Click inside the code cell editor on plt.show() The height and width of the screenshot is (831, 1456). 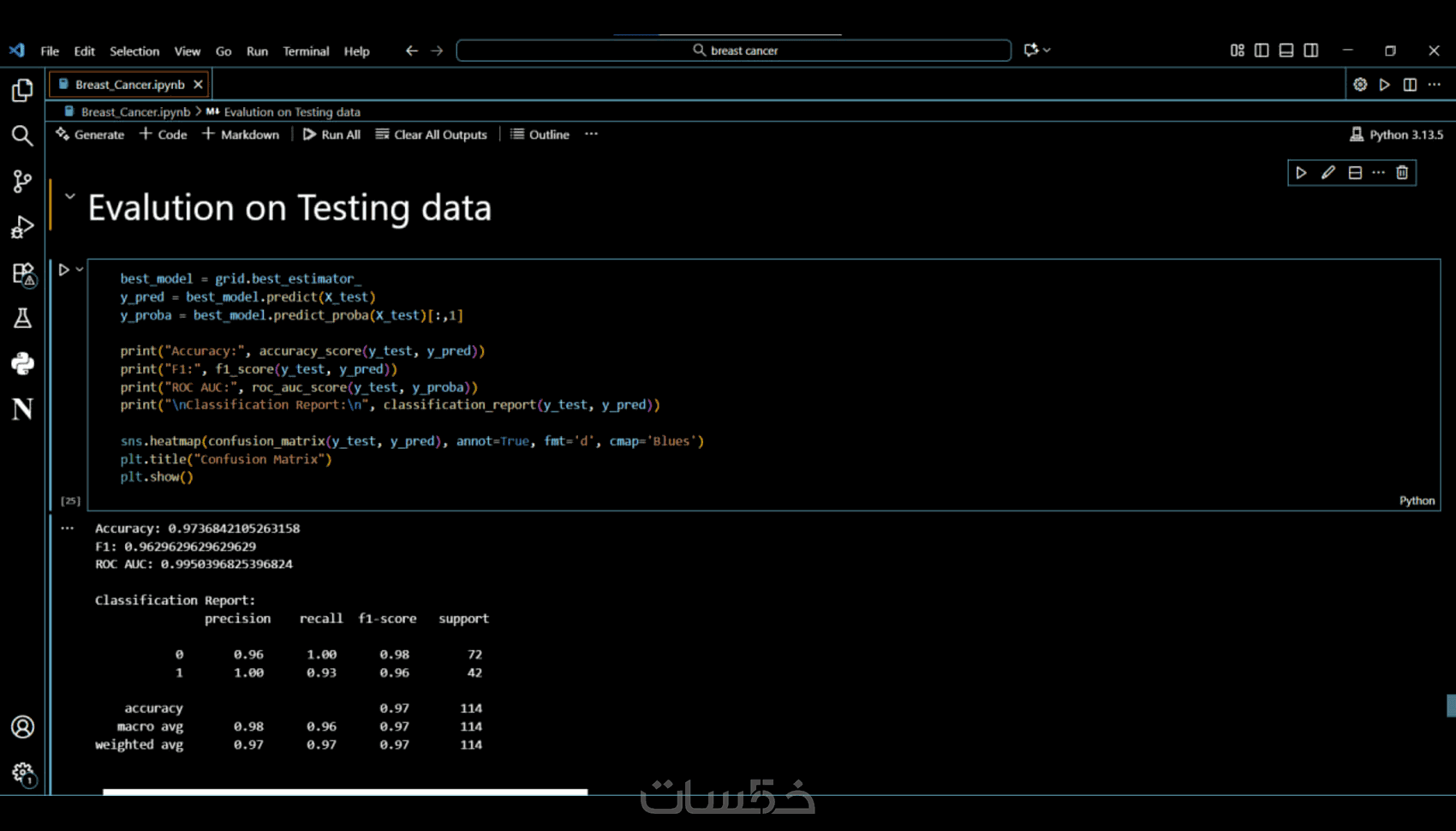157,477
